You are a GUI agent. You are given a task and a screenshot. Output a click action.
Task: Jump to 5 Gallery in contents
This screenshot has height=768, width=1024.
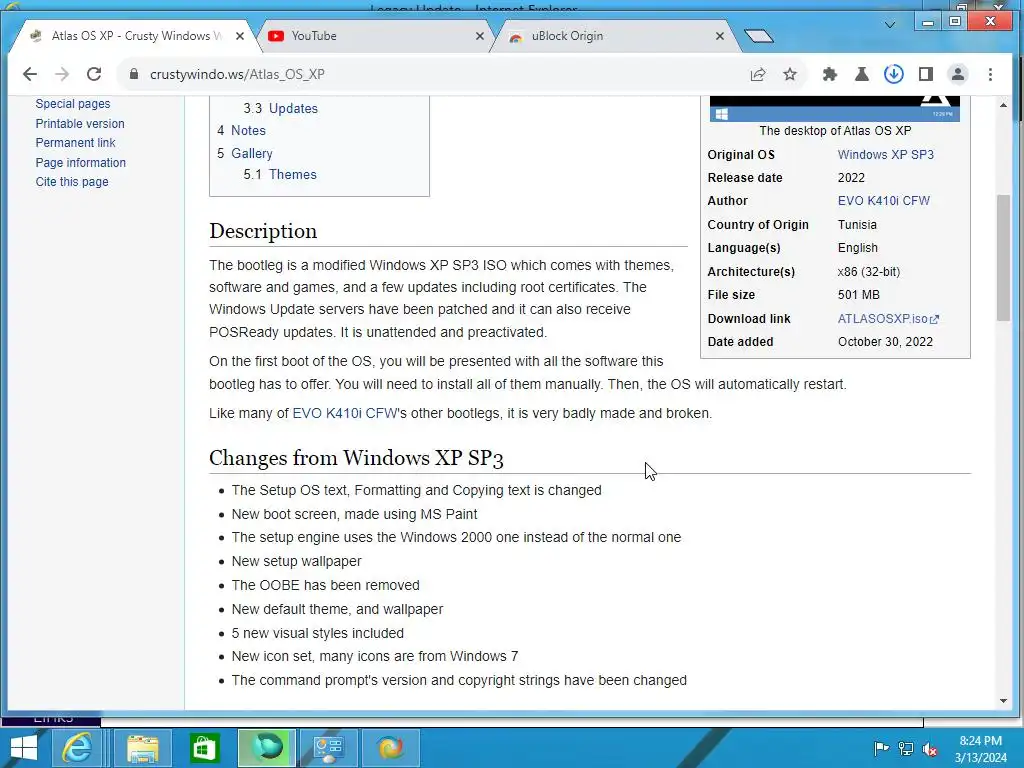tap(244, 153)
